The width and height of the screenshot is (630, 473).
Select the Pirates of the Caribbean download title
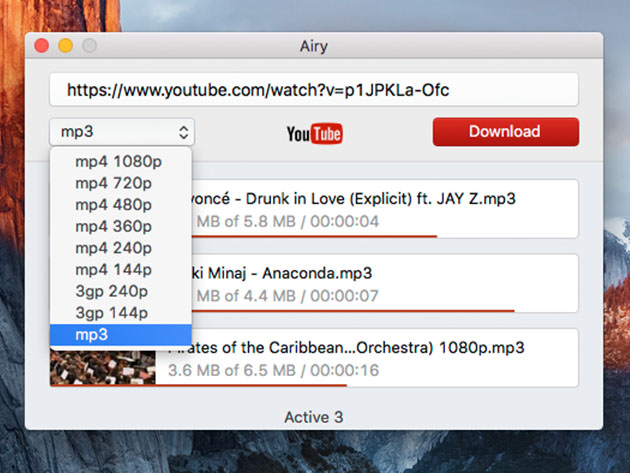346,348
